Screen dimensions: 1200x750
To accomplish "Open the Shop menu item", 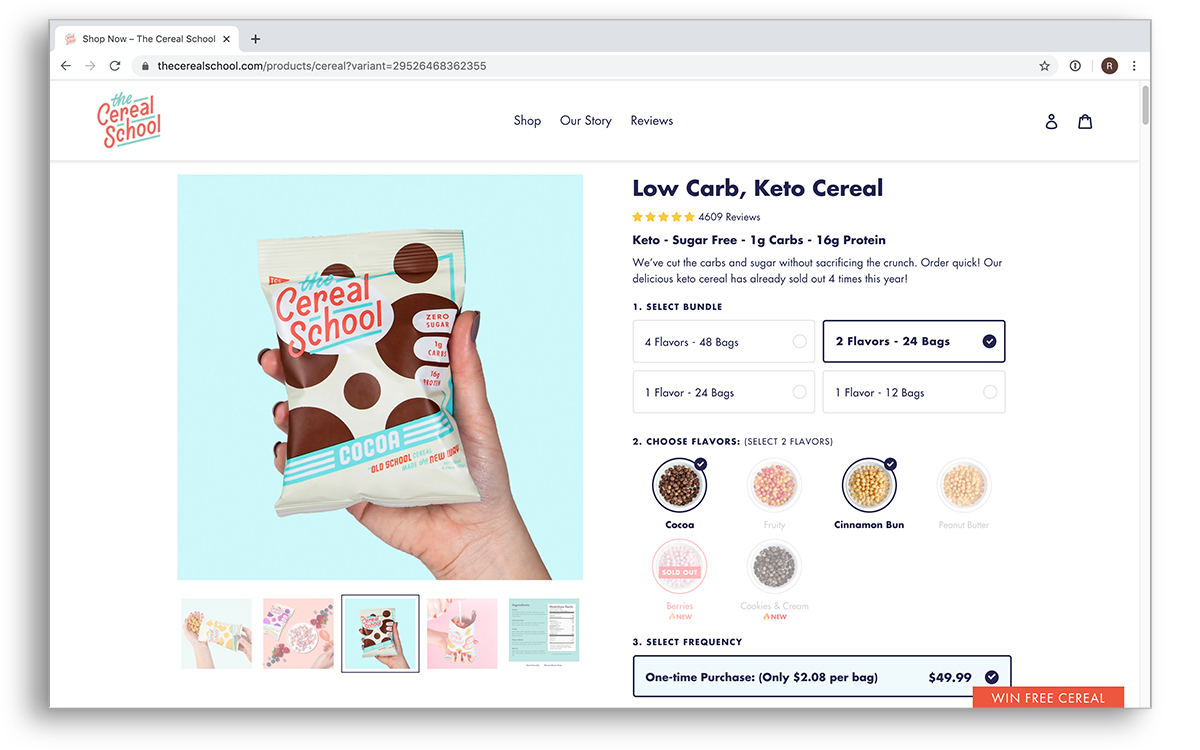I will [x=527, y=121].
